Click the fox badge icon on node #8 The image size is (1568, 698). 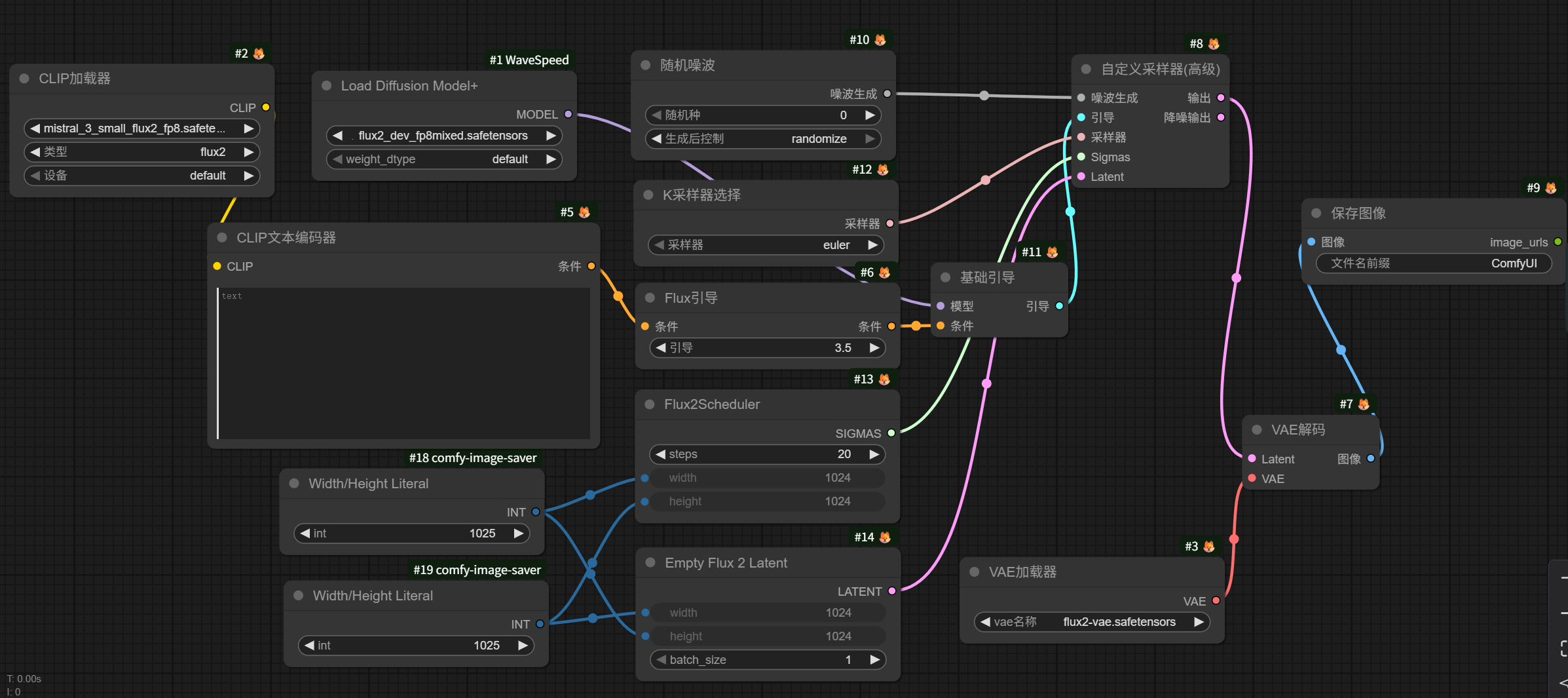point(1214,44)
